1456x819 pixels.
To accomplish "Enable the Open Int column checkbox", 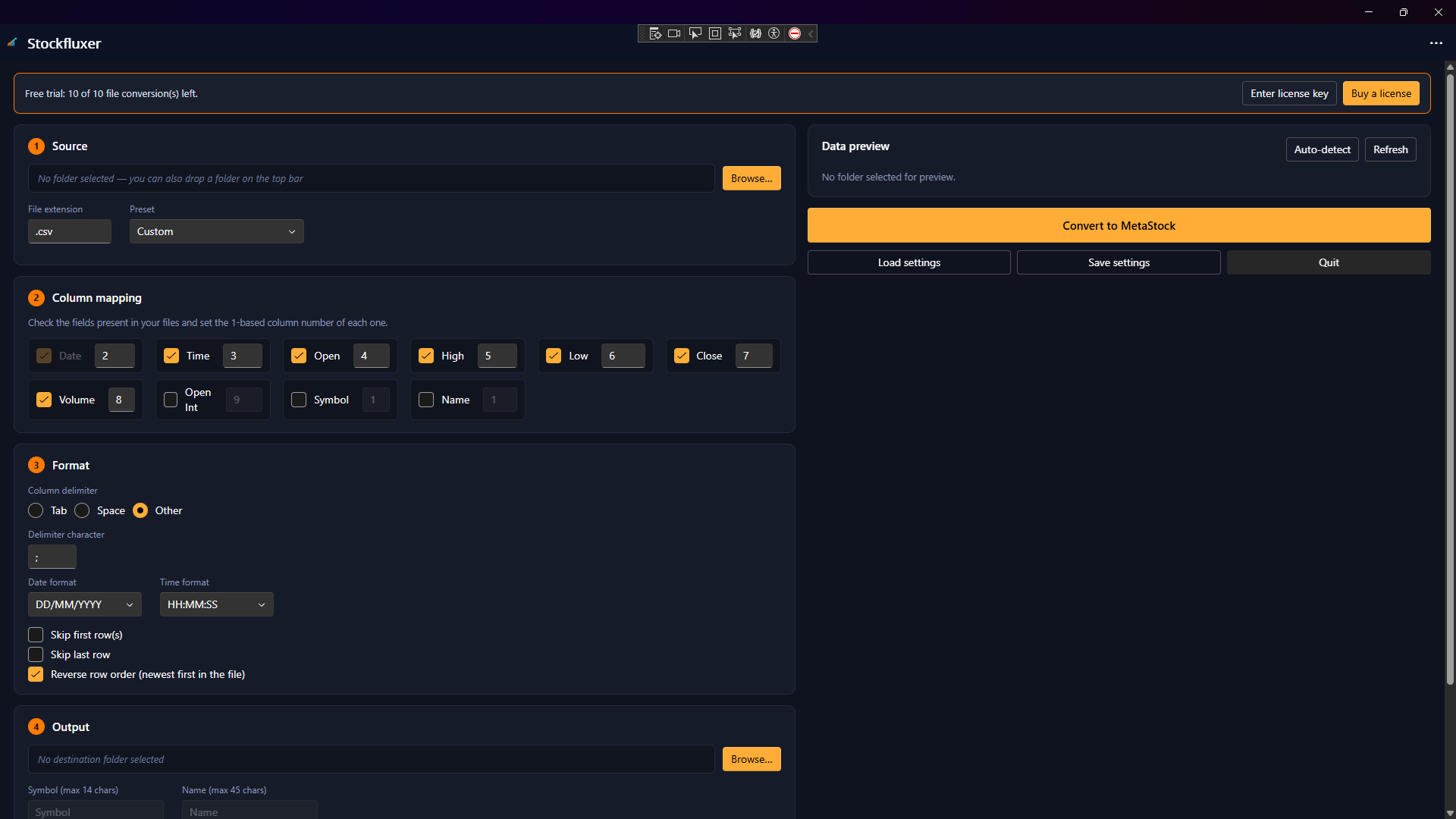I will 171,400.
